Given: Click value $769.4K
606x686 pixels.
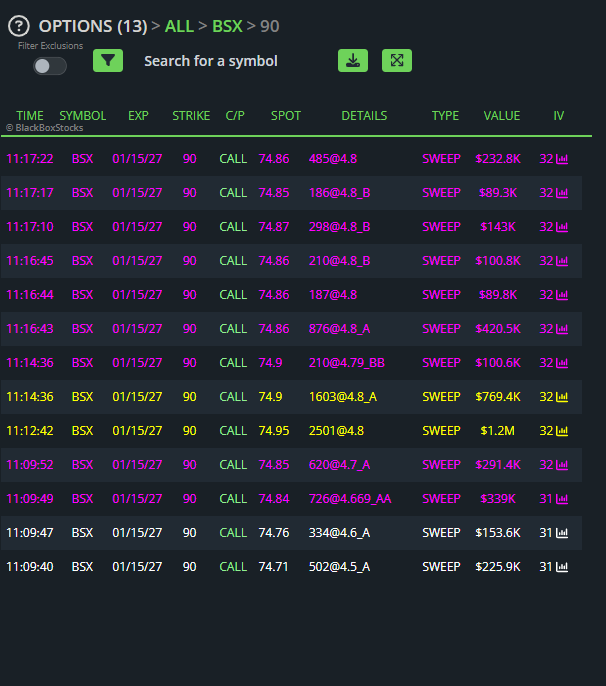Looking at the screenshot, I should (498, 397).
